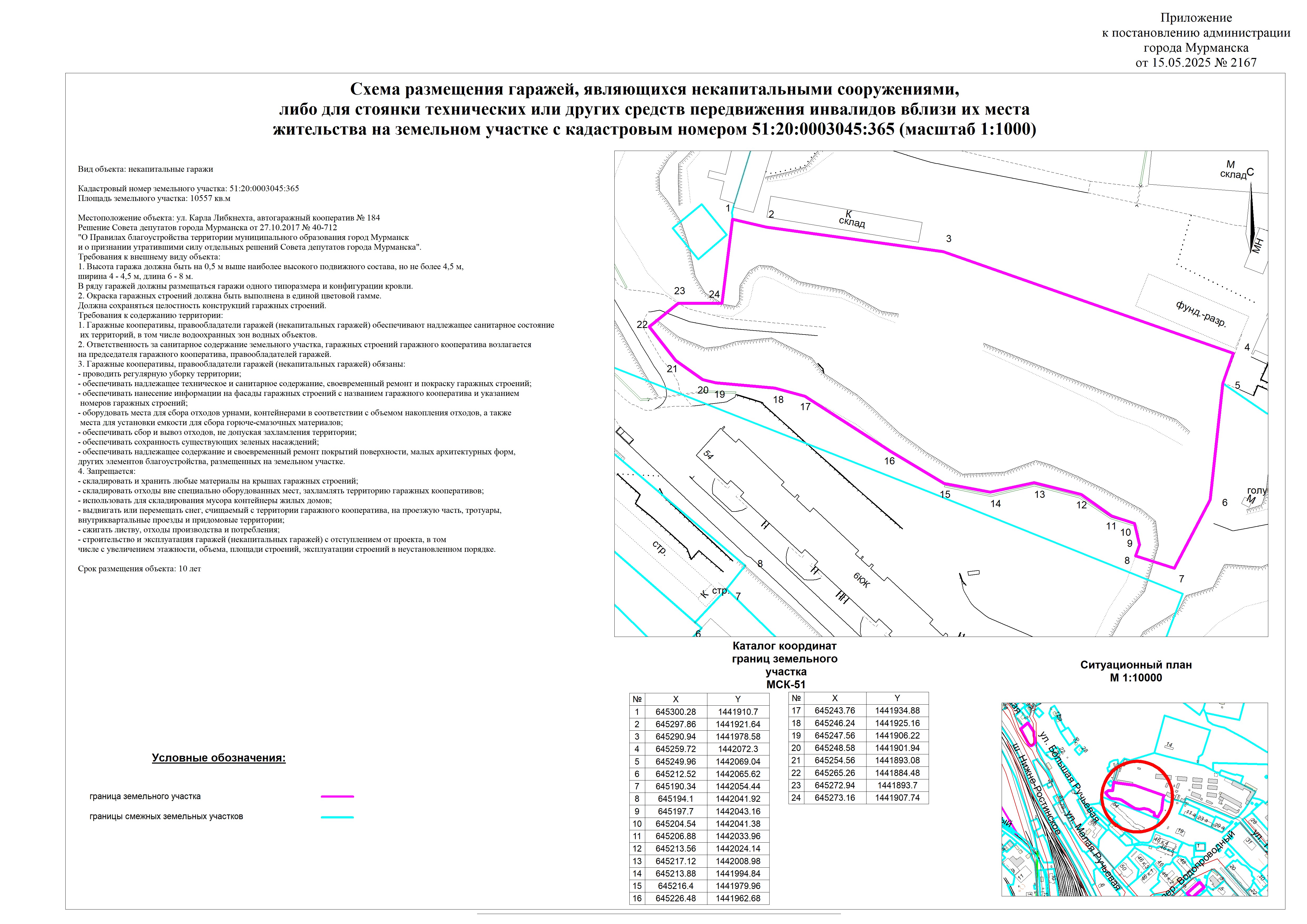
Task: Click the cyan square parcel near point 1
Action: coord(700,232)
